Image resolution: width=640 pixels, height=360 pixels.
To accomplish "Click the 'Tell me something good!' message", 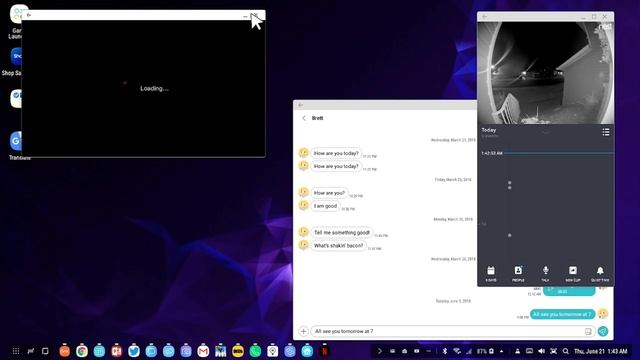I will coord(342,233).
